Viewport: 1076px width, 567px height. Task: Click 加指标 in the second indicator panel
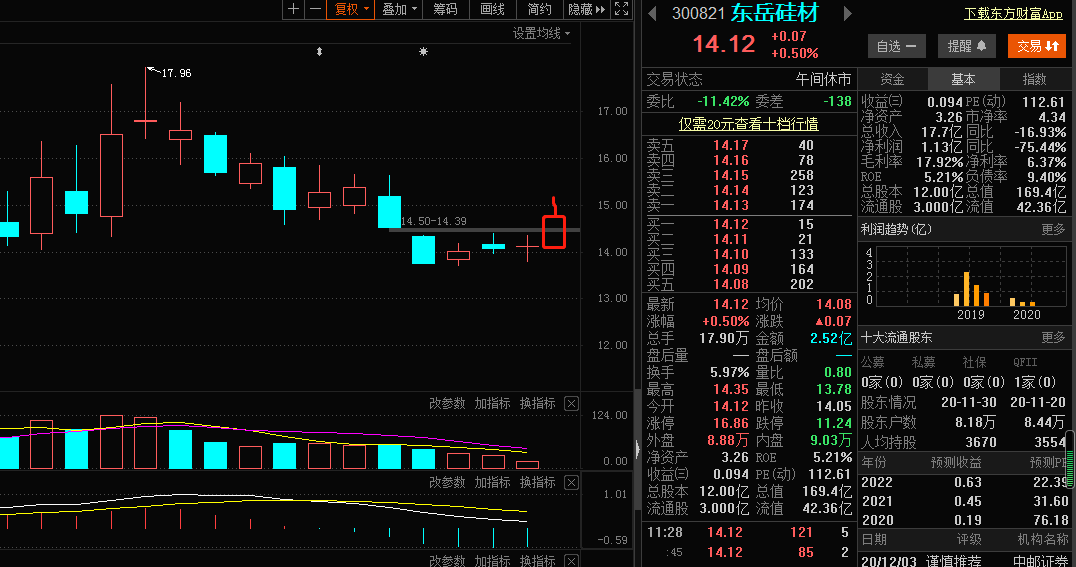[492, 482]
